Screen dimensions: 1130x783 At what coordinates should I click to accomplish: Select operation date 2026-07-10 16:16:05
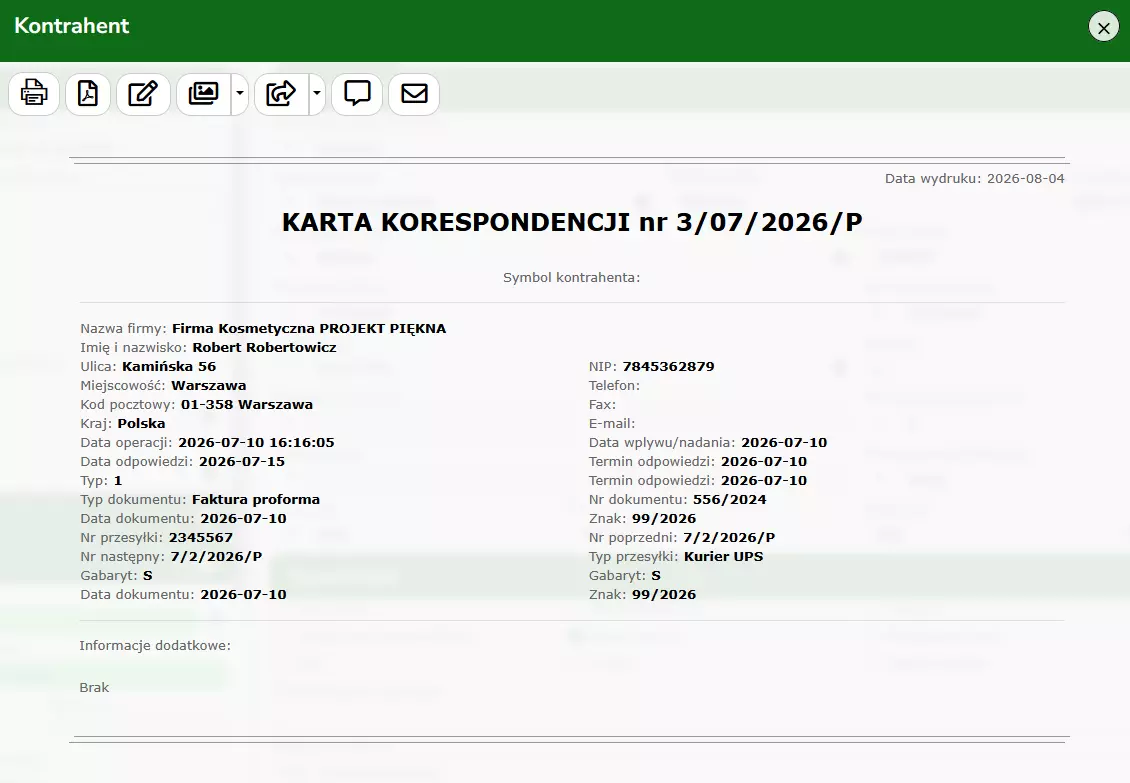[x=257, y=442]
